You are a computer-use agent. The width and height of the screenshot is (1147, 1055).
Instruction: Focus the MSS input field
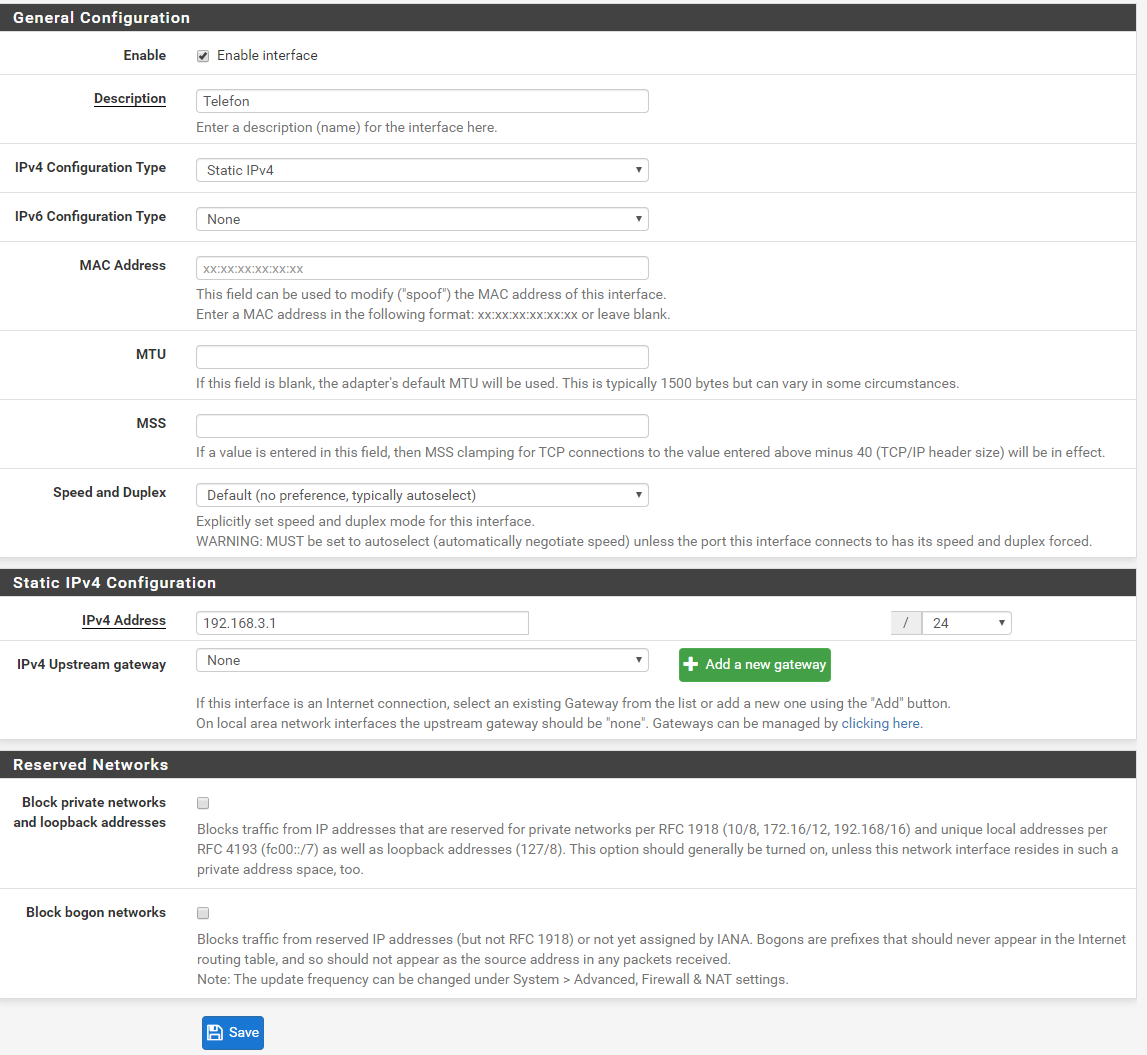(422, 426)
